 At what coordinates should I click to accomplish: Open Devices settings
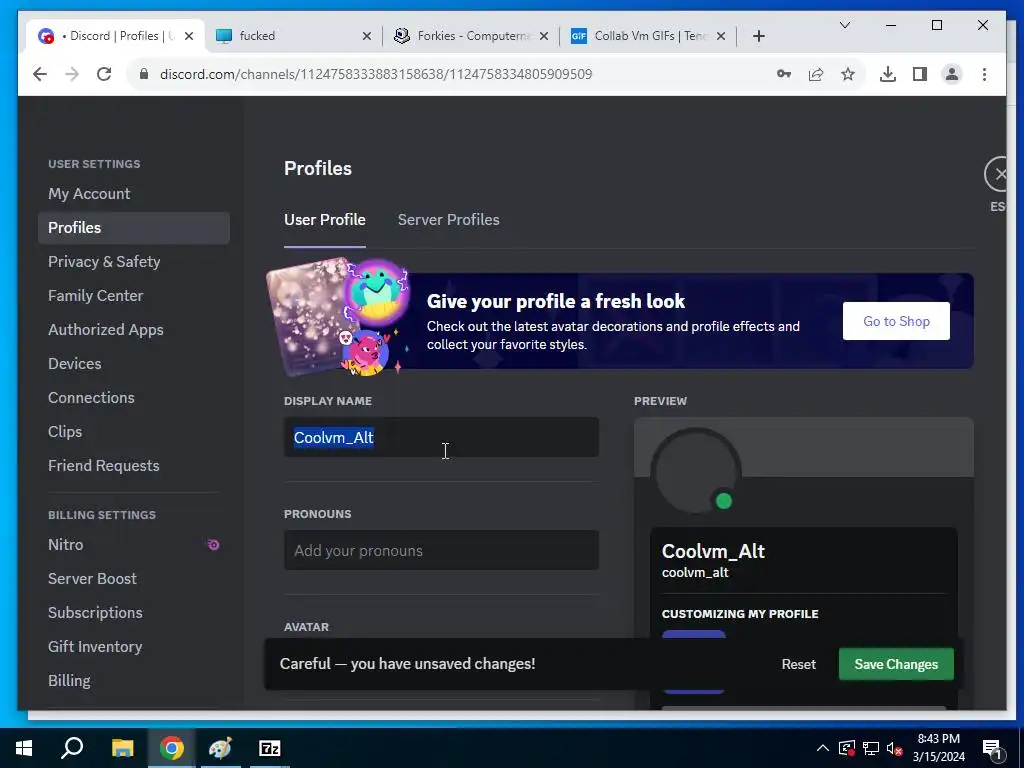click(134, 364)
